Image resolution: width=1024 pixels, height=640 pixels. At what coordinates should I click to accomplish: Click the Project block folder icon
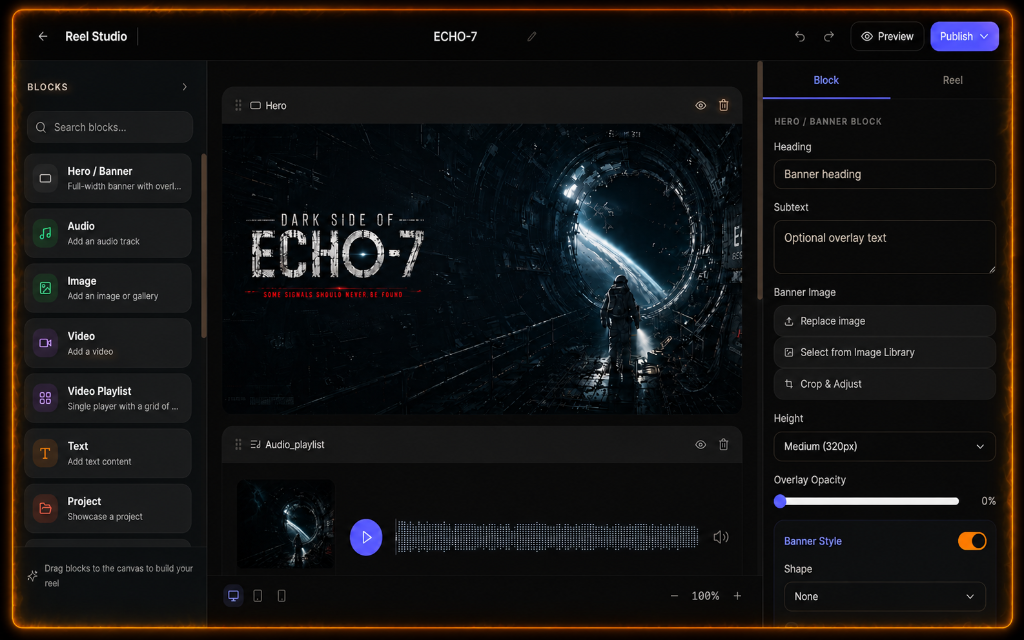45,508
